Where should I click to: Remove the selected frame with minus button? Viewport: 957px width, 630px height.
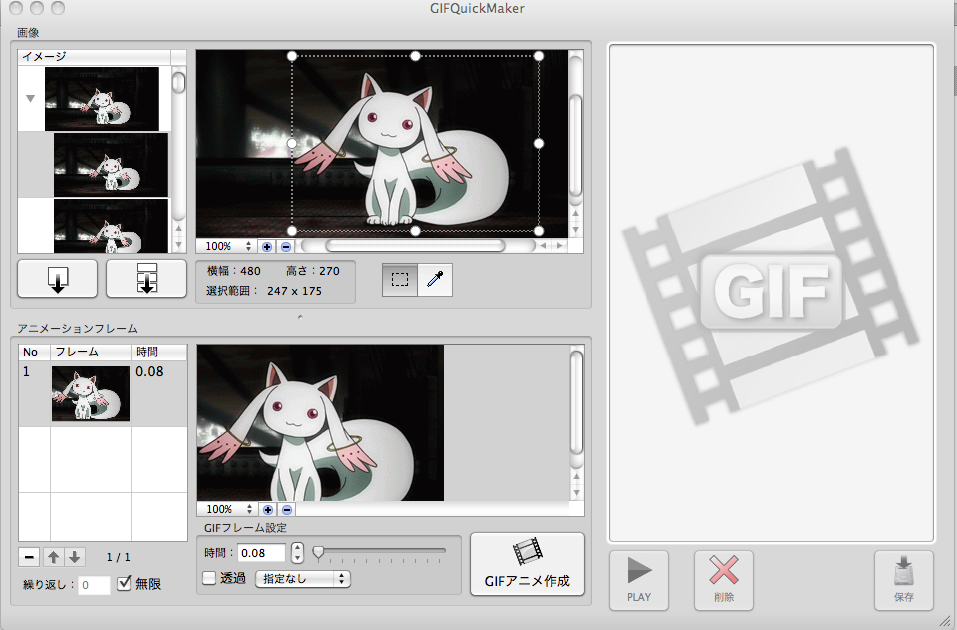coord(29,557)
